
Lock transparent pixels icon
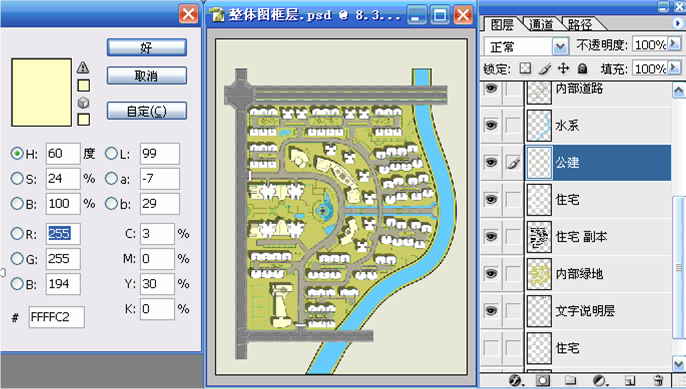[x=525, y=68]
